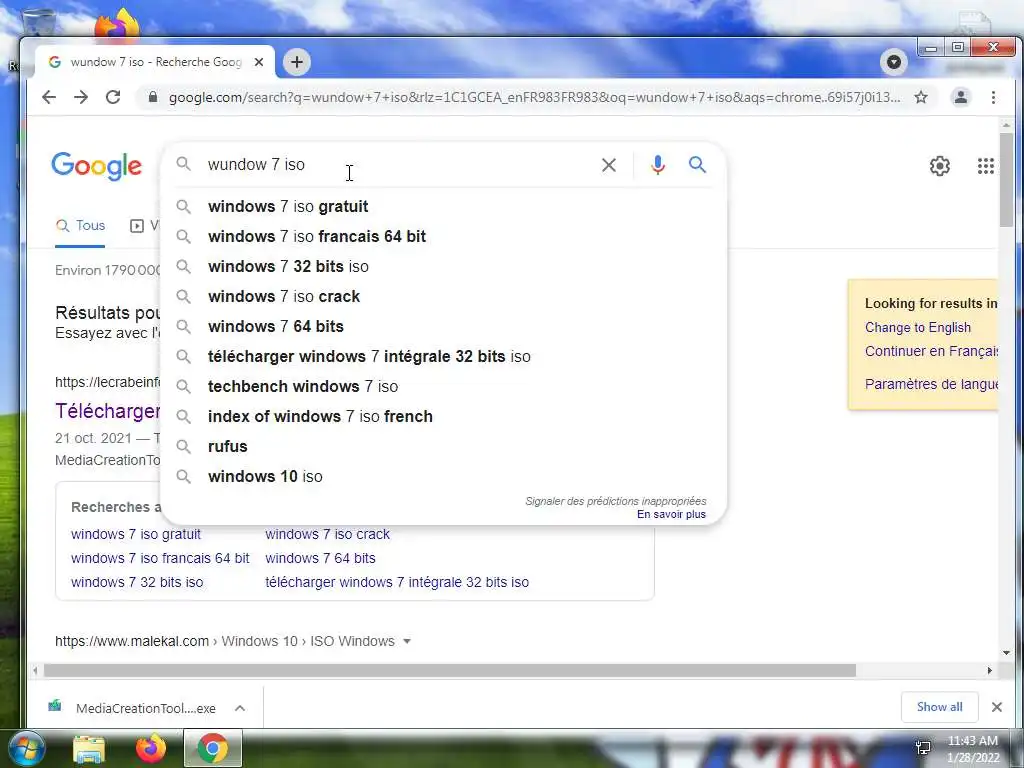Open related link 'windows 7 64 bits'
This screenshot has width=1024, height=768.
[x=320, y=558]
